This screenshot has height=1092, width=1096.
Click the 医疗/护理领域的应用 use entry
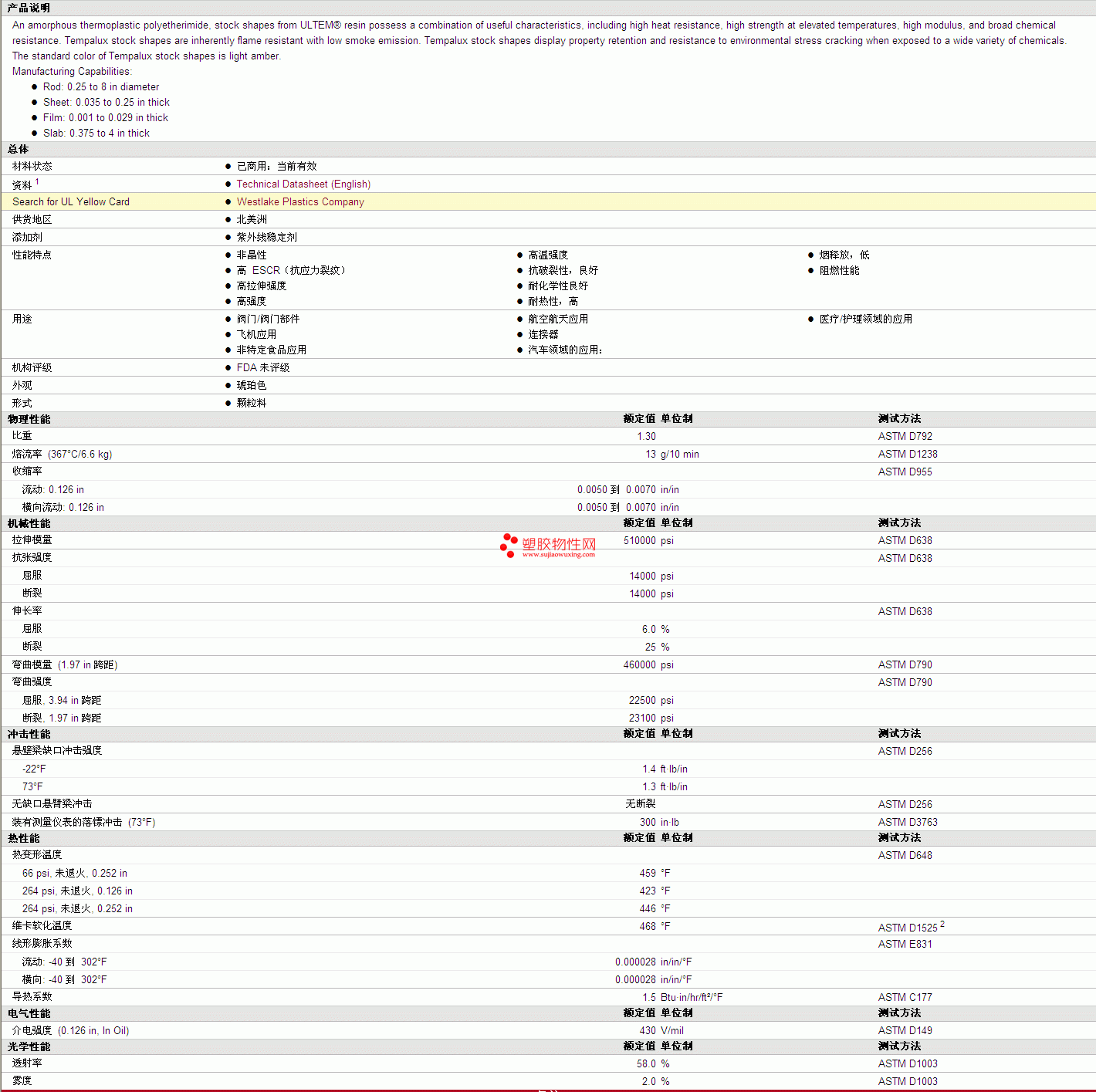[x=866, y=319]
